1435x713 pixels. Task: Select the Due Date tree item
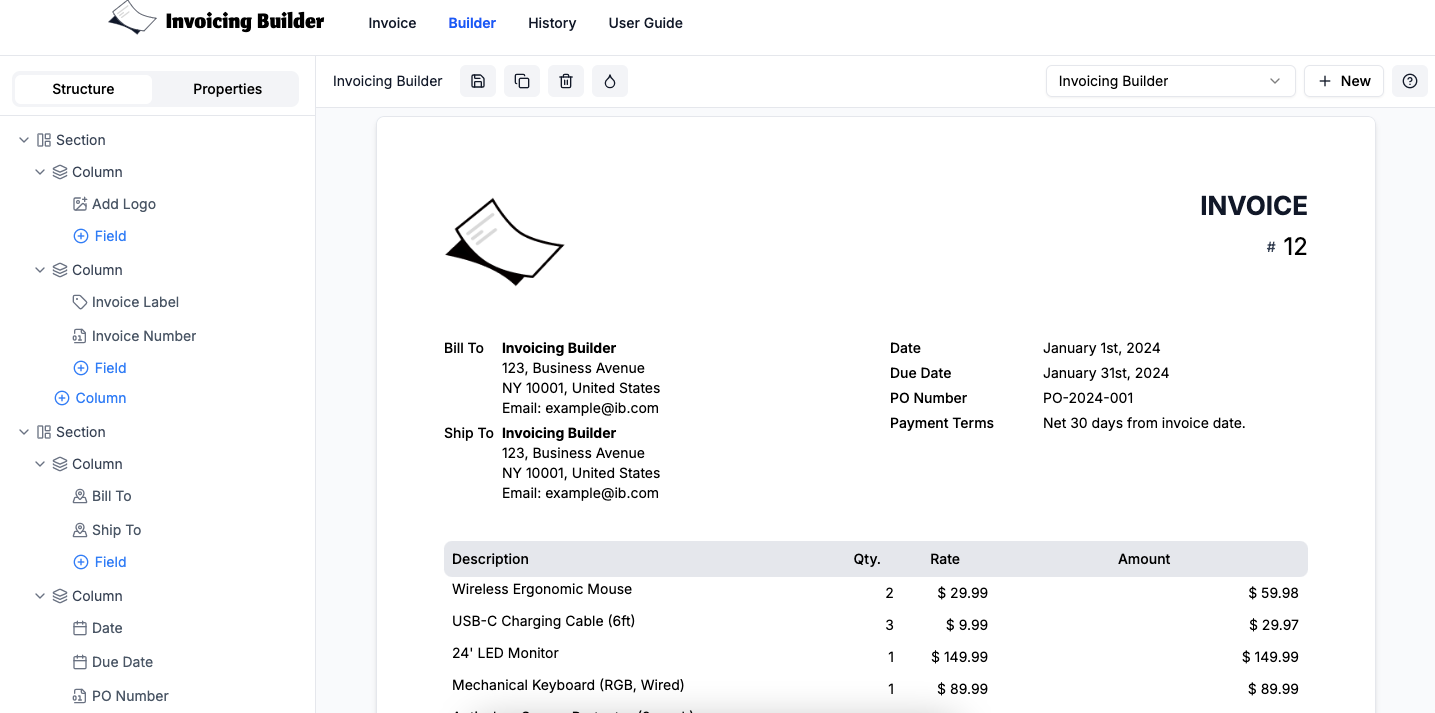pyautogui.click(x=113, y=662)
